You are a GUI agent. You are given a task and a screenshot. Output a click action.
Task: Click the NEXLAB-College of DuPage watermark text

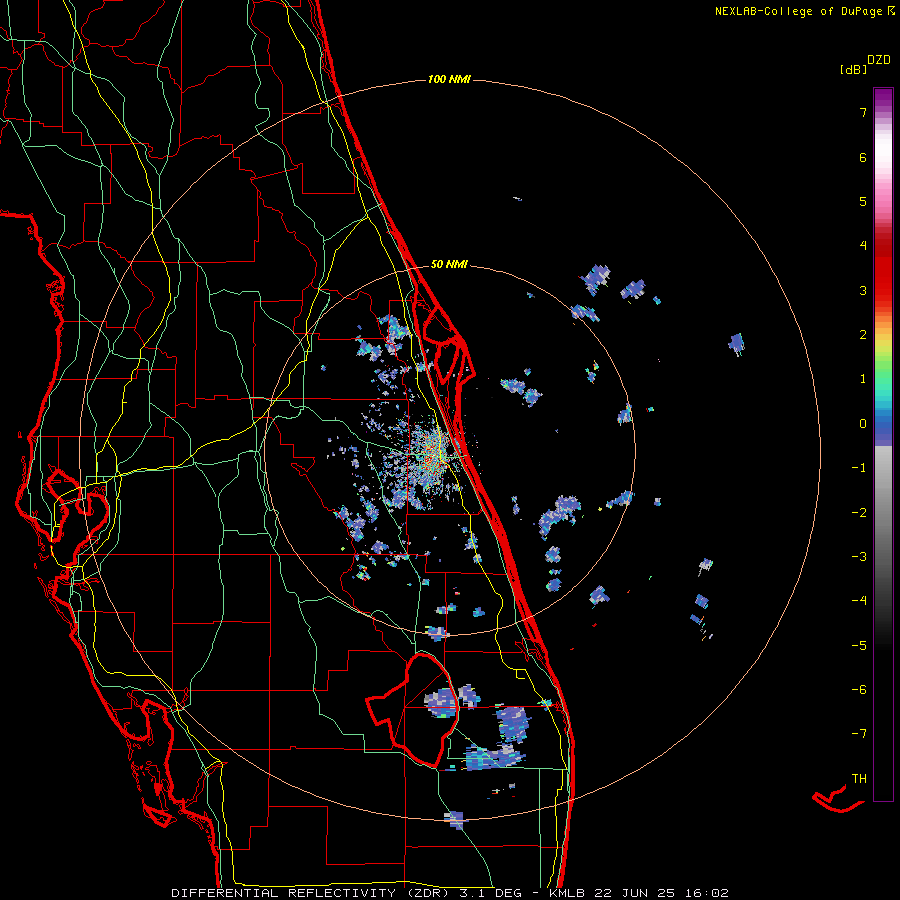(x=798, y=11)
